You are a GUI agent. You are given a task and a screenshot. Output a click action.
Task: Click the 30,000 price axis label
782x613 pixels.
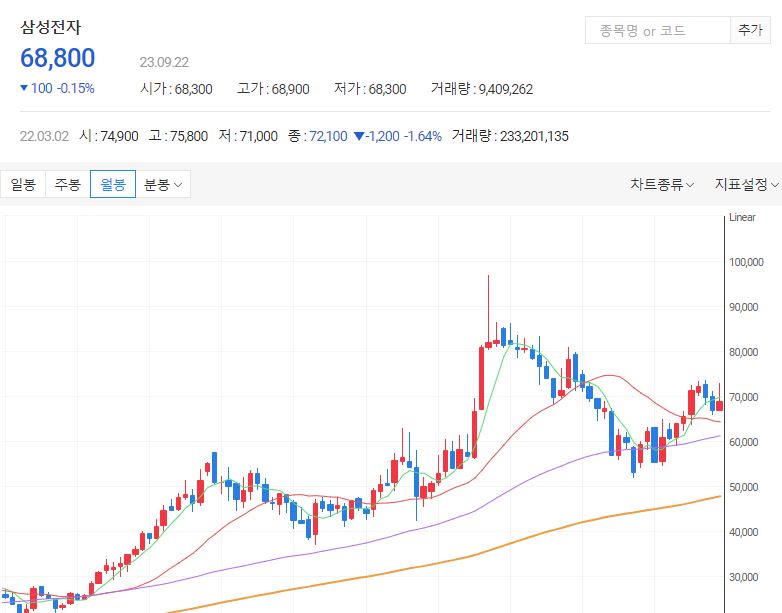pyautogui.click(x=744, y=577)
